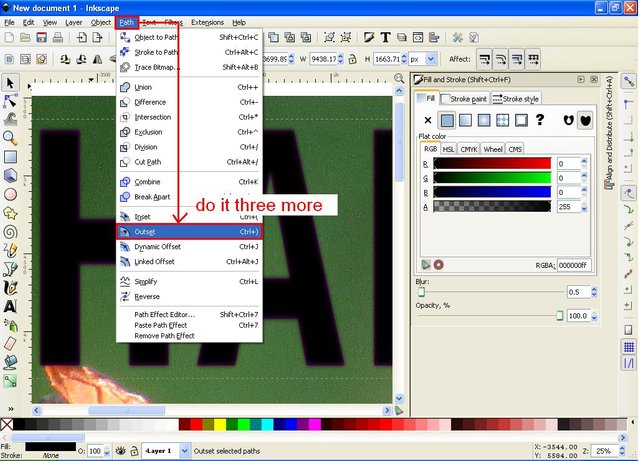Select the Selector arrow tool
Viewport: 640px width, 461px height.
click(10, 83)
